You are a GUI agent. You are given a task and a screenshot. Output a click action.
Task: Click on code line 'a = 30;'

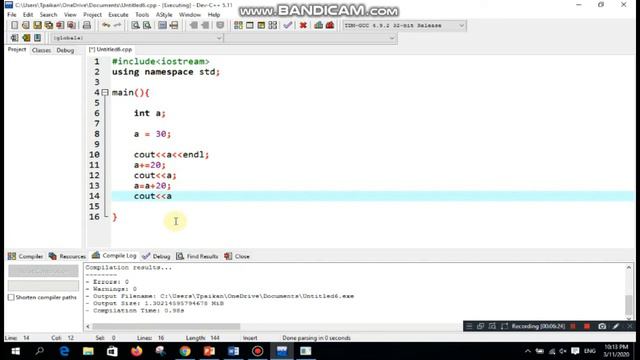pyautogui.click(x=152, y=134)
